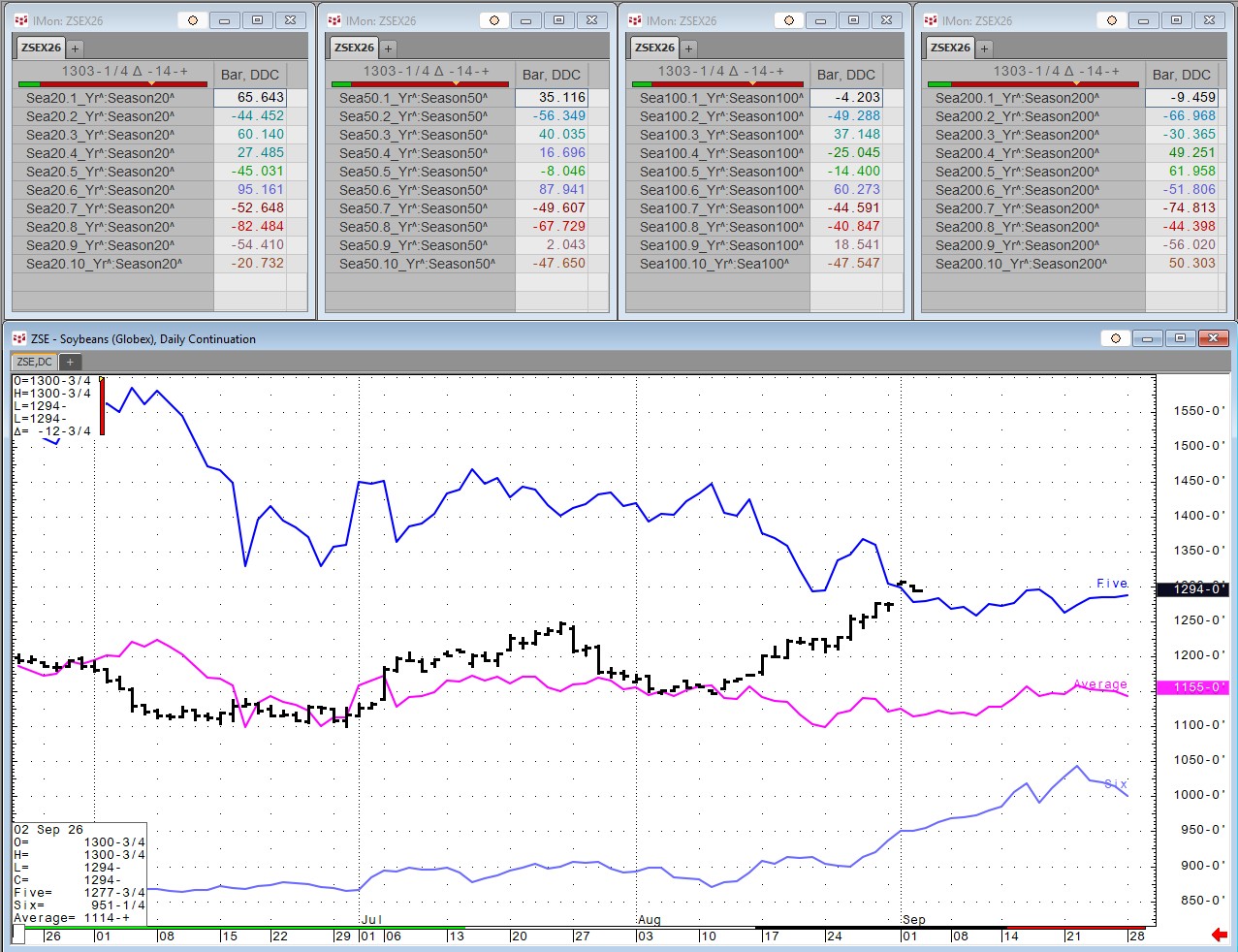1238x952 pixels.
Task: Click the 02 Sep 26 date in cursor value box
Action: pyautogui.click(x=48, y=830)
